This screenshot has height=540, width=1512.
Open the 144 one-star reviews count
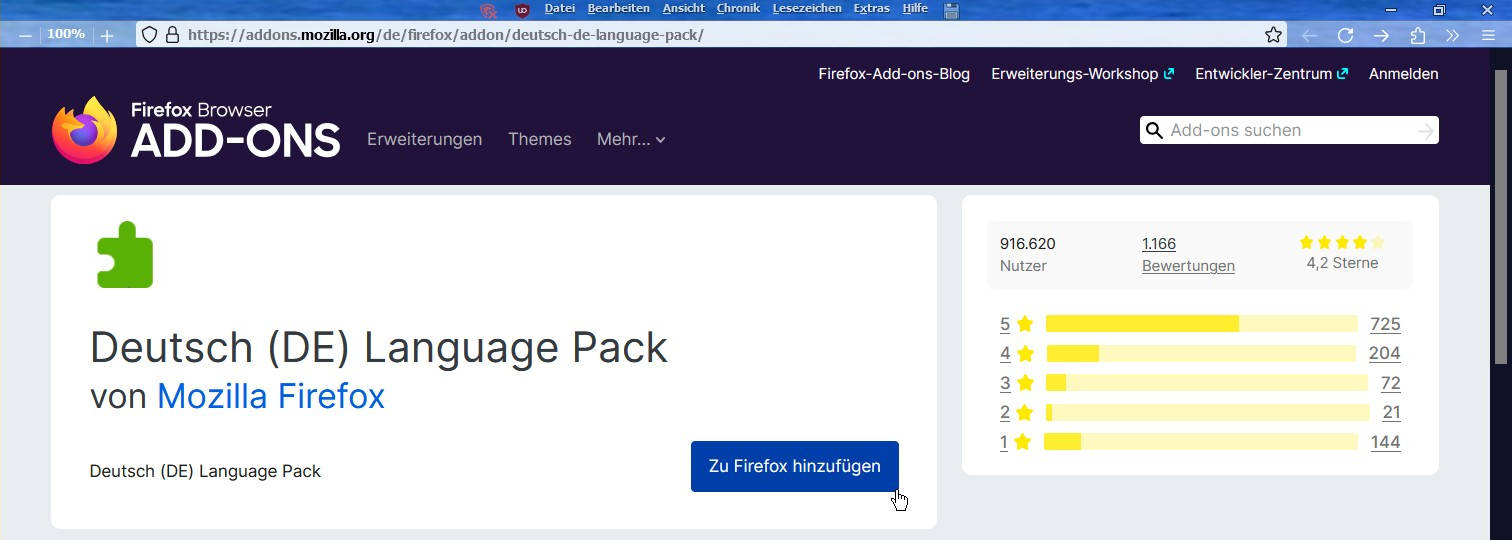[1385, 442]
